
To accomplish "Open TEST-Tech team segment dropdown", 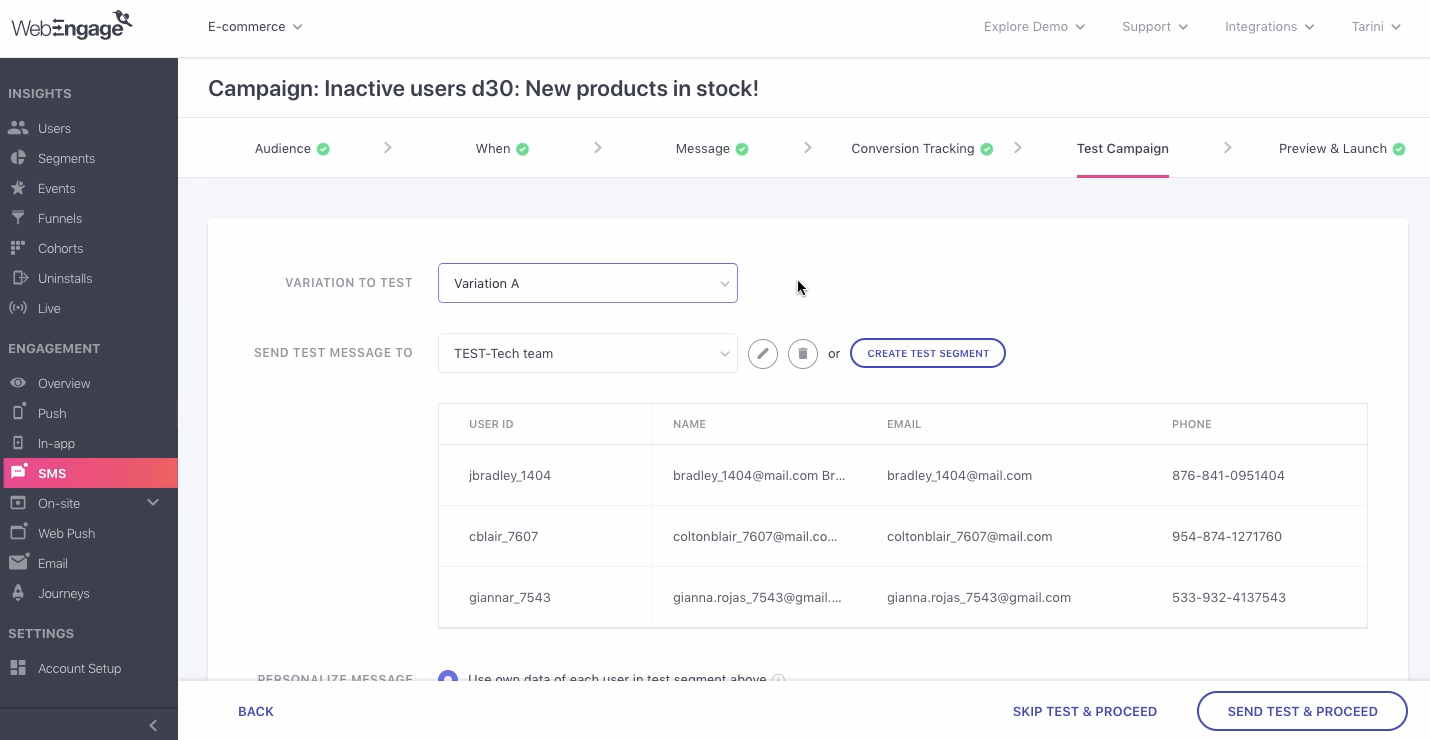I will point(588,353).
